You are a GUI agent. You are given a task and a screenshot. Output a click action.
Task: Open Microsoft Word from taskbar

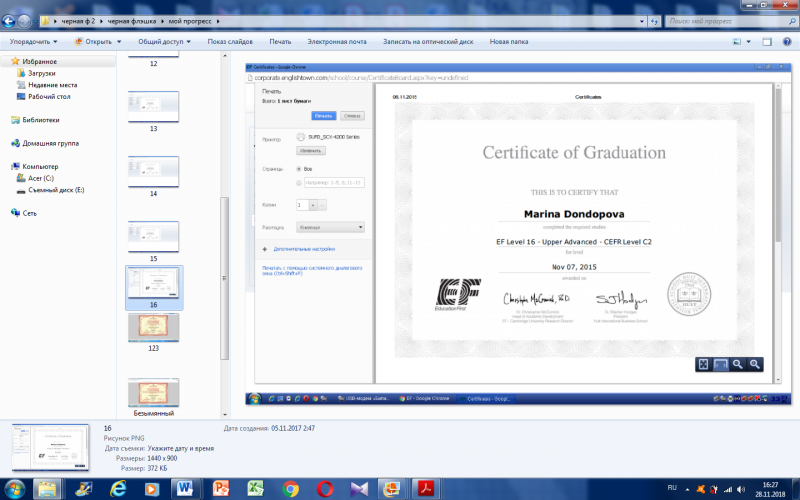coord(185,489)
